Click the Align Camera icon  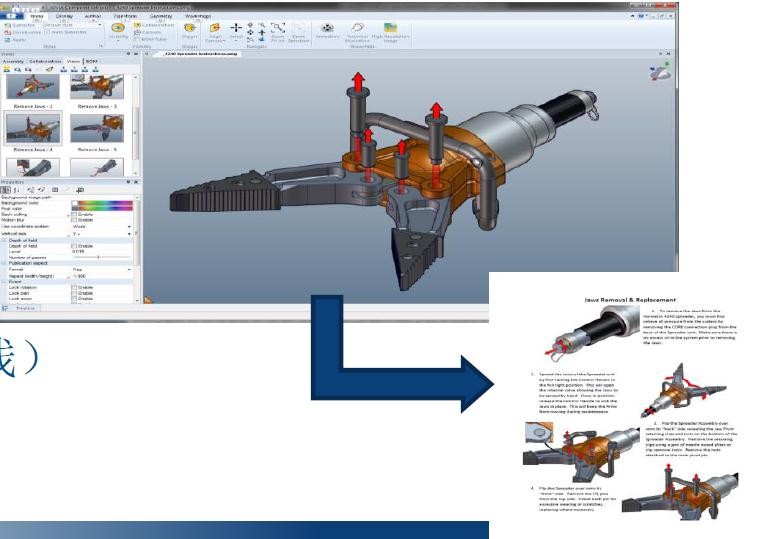point(215,28)
